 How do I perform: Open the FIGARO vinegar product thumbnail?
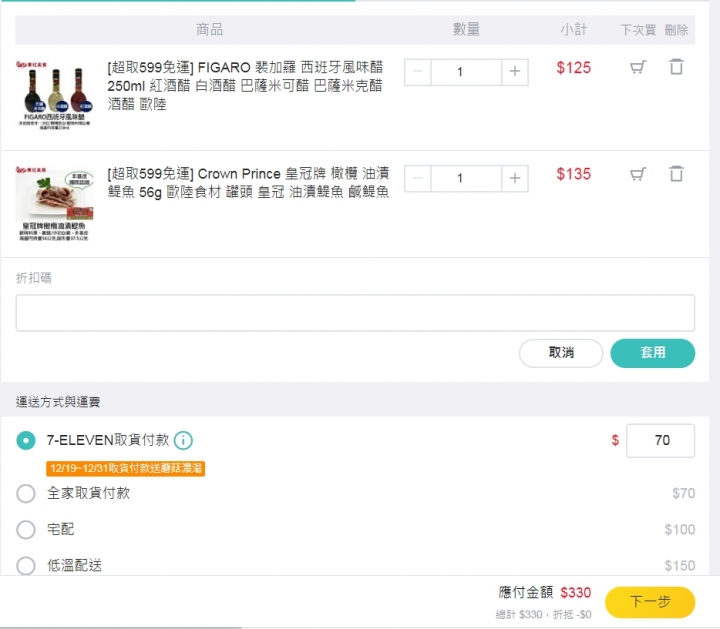click(x=54, y=95)
